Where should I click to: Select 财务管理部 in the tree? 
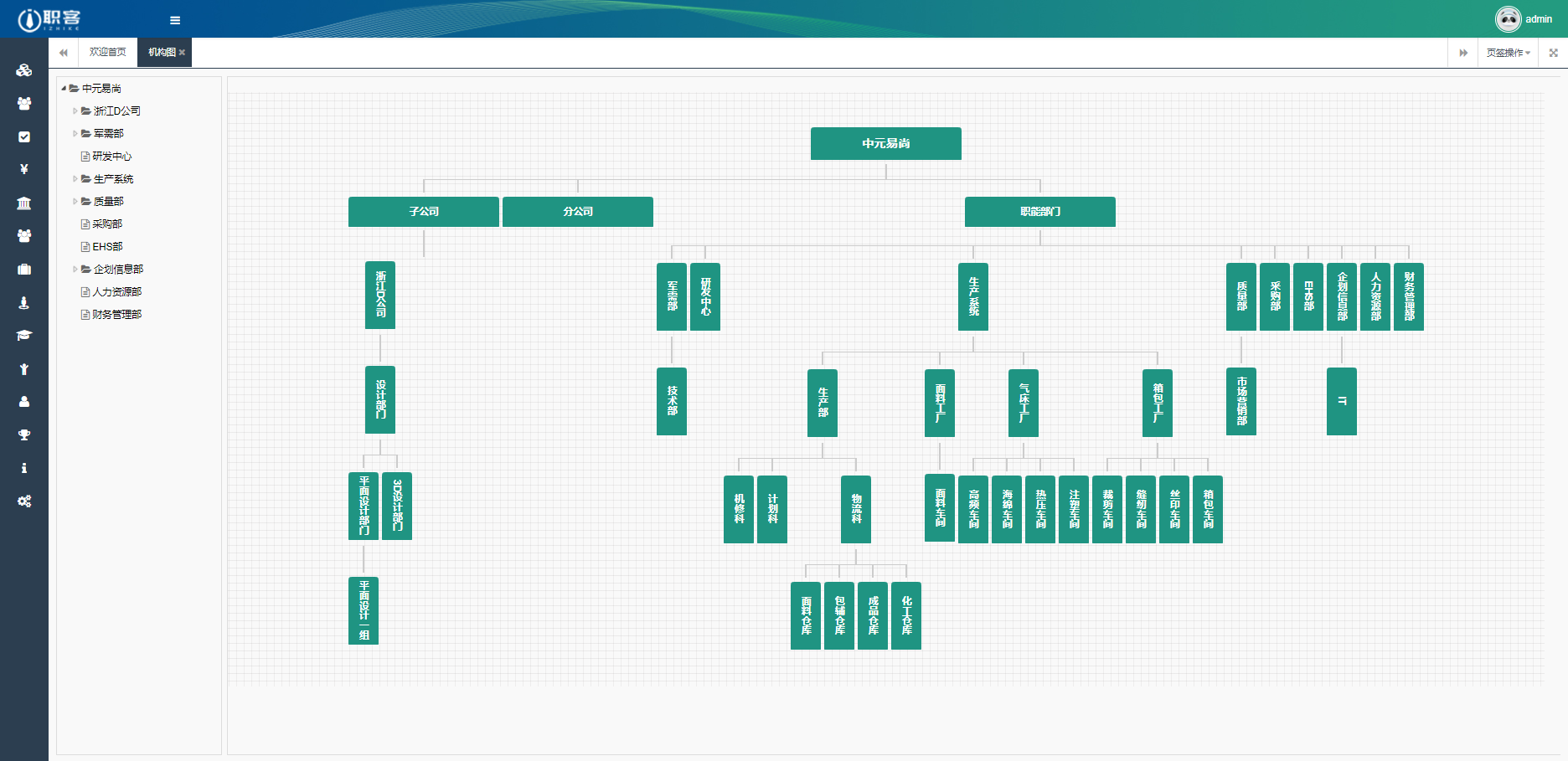[x=116, y=314]
